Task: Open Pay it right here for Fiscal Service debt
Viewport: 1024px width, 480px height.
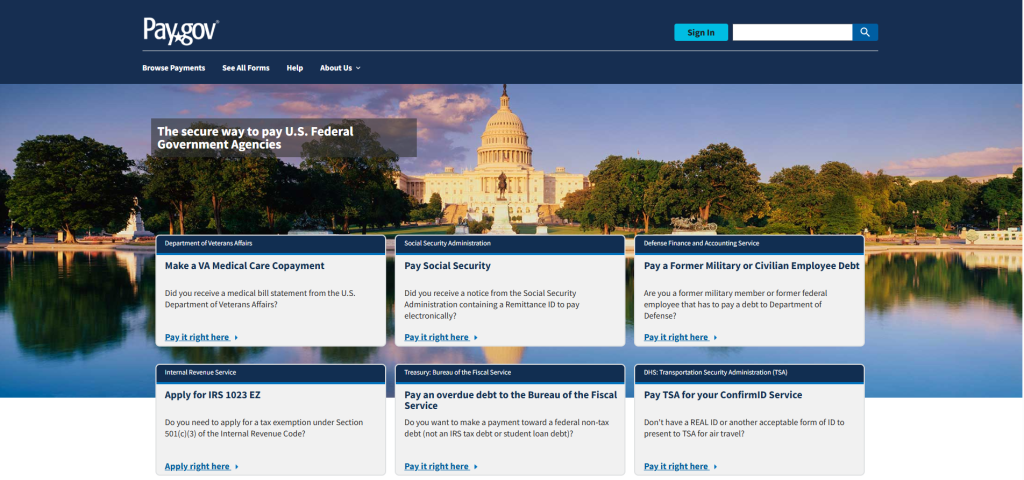Action: point(437,466)
